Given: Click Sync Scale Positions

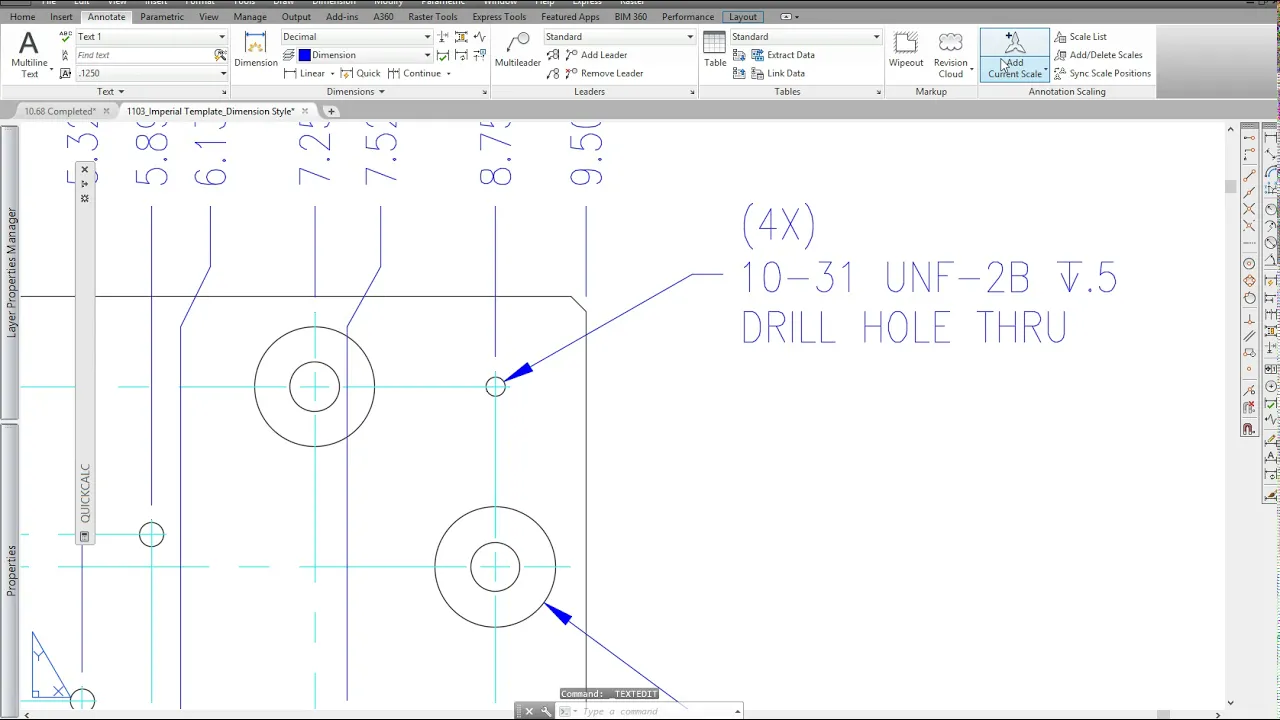Looking at the screenshot, I should coord(1102,73).
